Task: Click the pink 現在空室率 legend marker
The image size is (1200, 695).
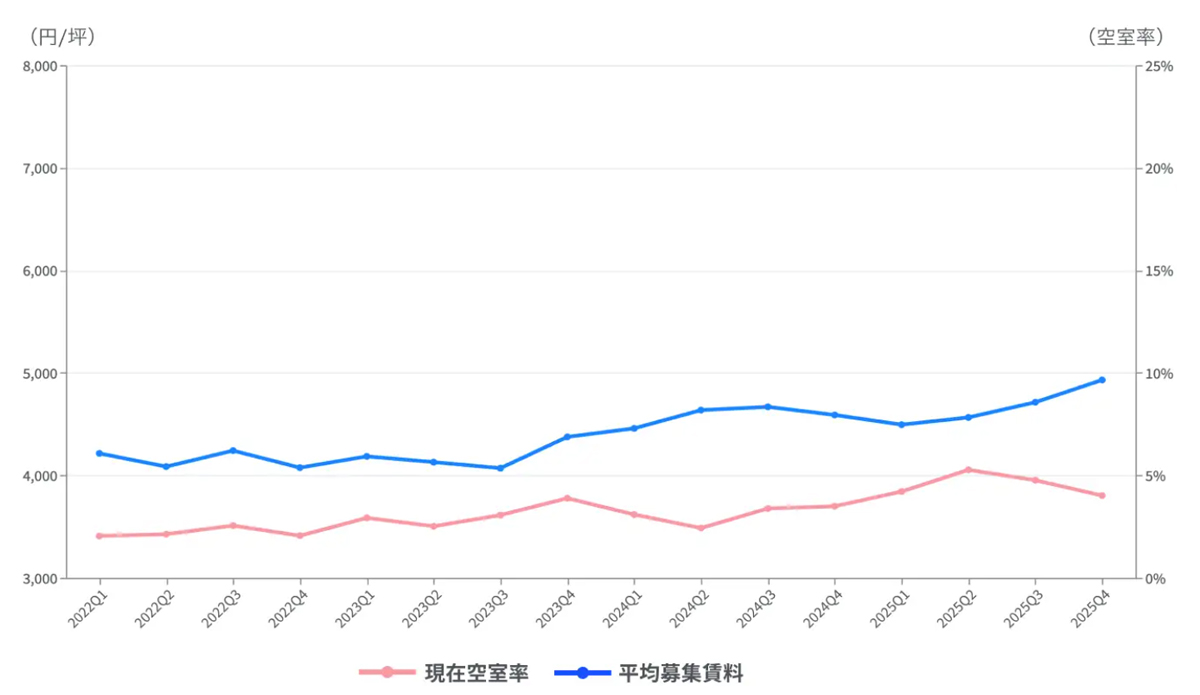Action: 386,672
